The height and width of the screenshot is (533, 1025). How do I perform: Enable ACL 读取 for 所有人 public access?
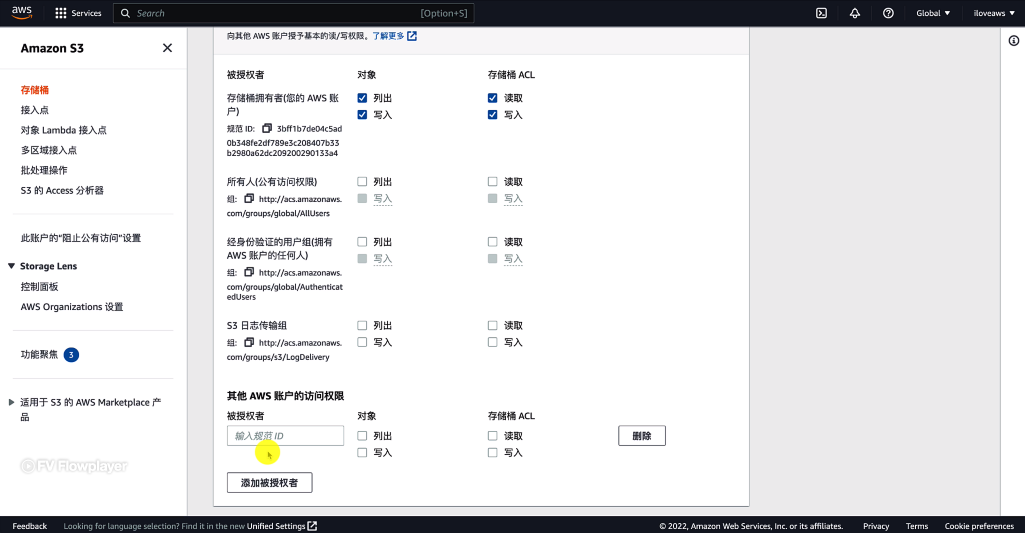[492, 182]
